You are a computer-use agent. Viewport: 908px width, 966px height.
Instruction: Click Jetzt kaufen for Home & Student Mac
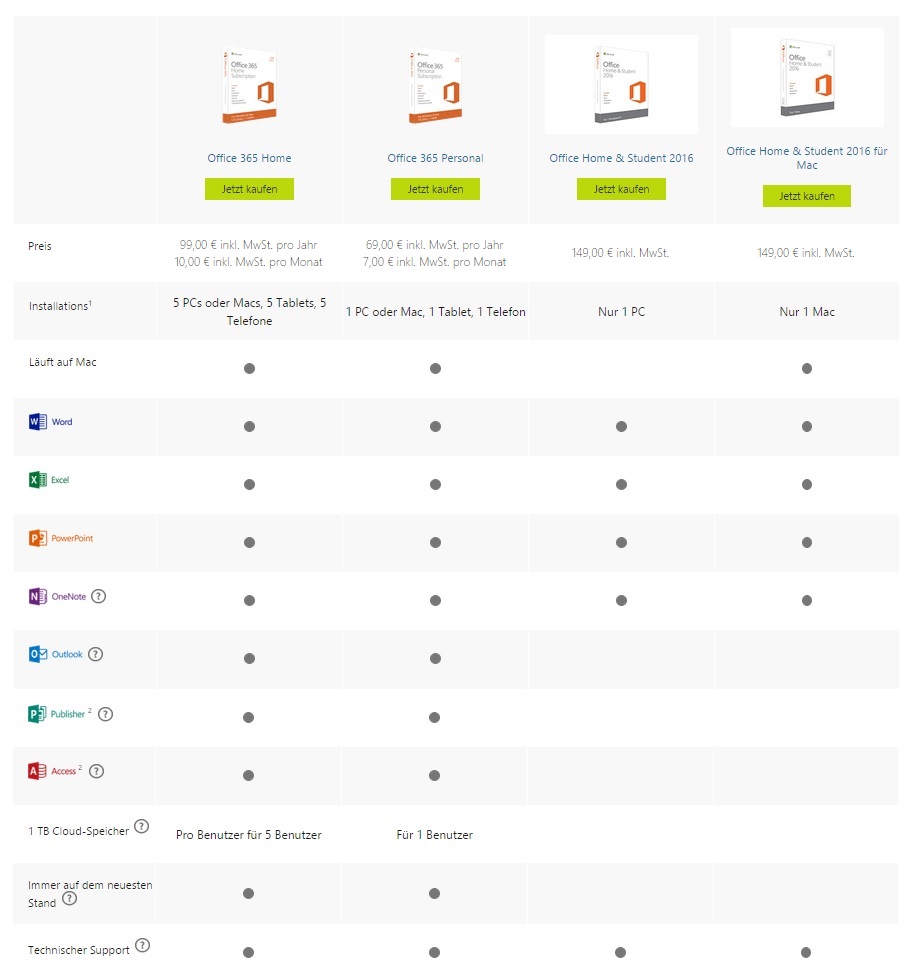807,196
